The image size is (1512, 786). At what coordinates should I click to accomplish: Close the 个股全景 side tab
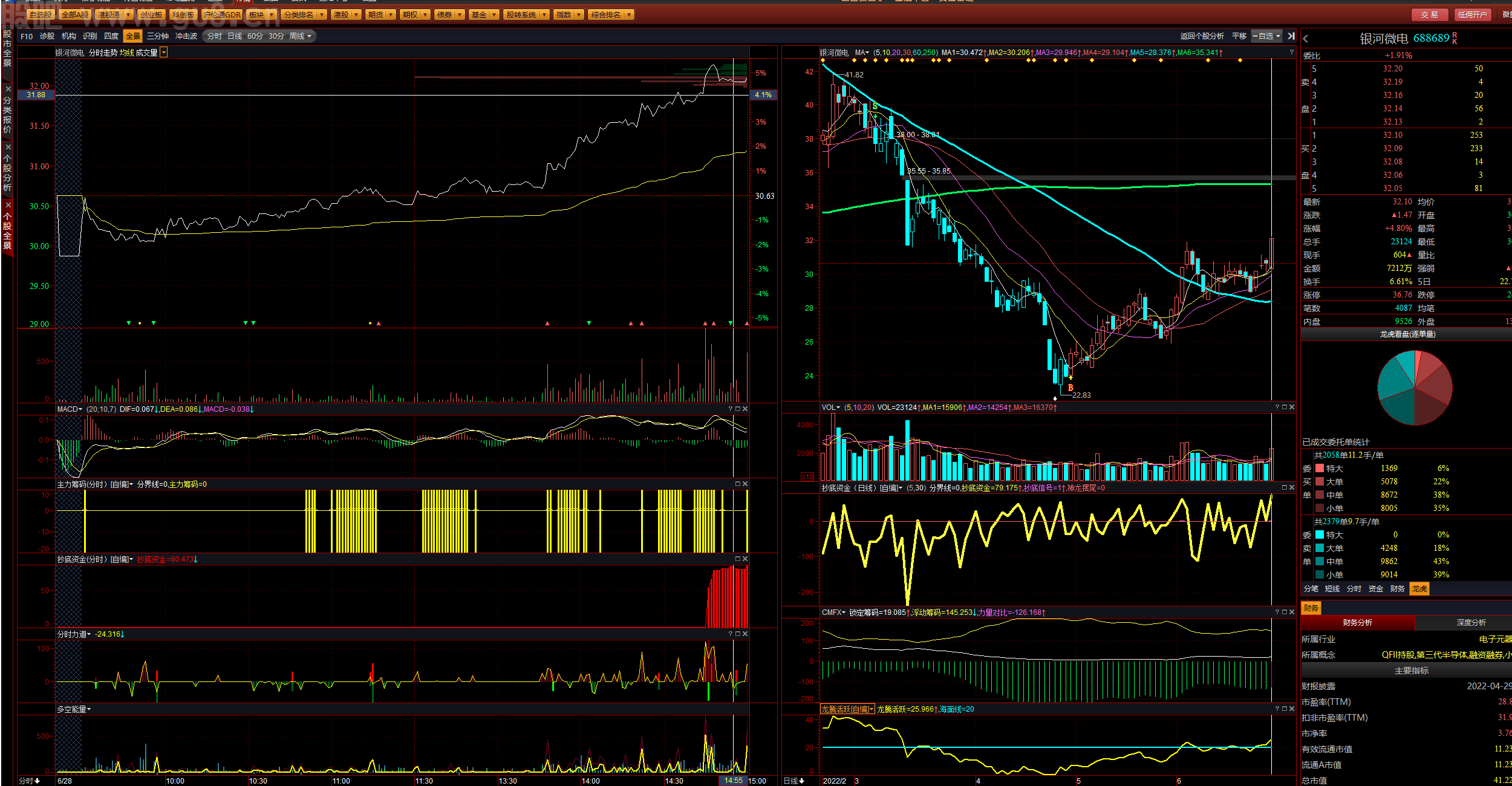[x=8, y=205]
